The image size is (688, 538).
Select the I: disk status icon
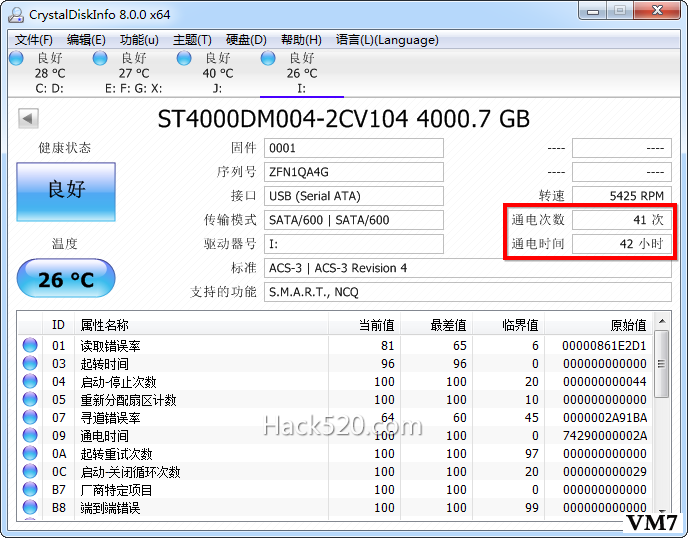pos(268,58)
